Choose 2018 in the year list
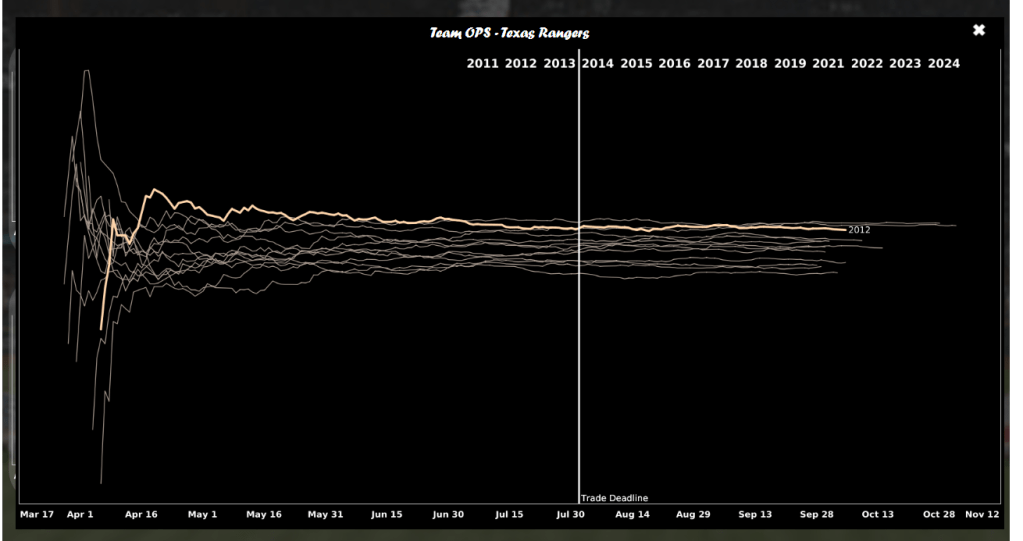This screenshot has height=541, width=1023. coord(752,64)
